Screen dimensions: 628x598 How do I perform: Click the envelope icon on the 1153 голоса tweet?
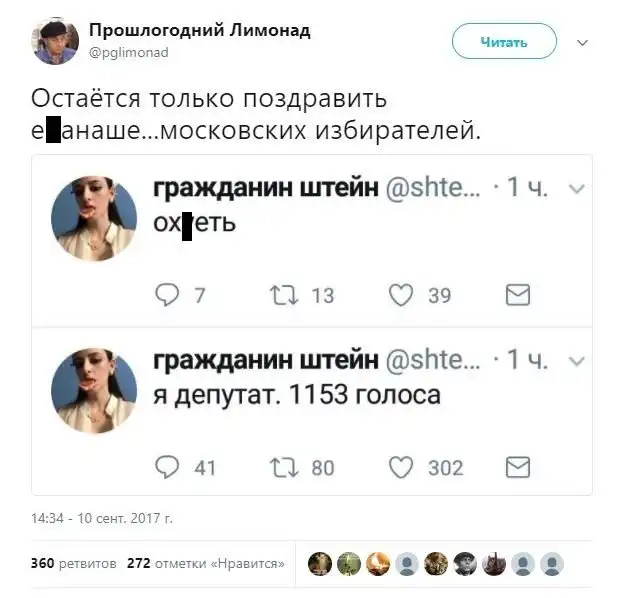(517, 466)
